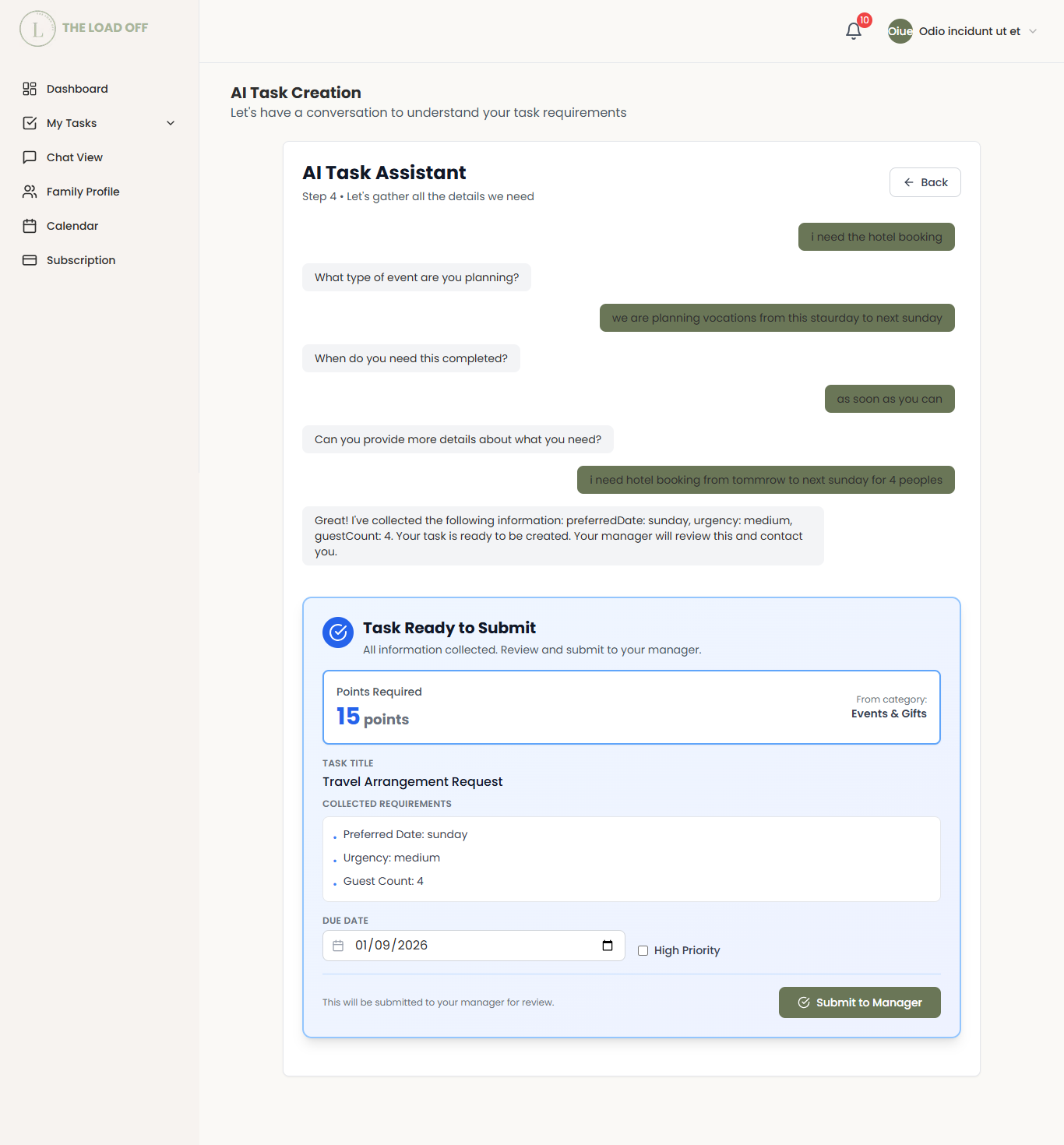The height and width of the screenshot is (1145, 1064).
Task: Open Chat View from the sidebar
Action: 100,157
